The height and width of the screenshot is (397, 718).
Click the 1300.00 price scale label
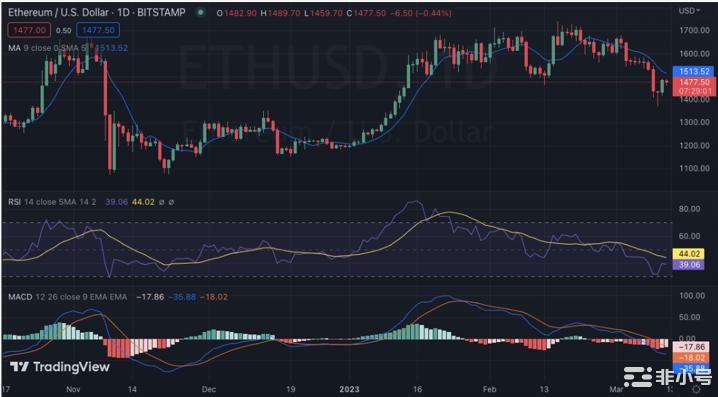pyautogui.click(x=694, y=122)
